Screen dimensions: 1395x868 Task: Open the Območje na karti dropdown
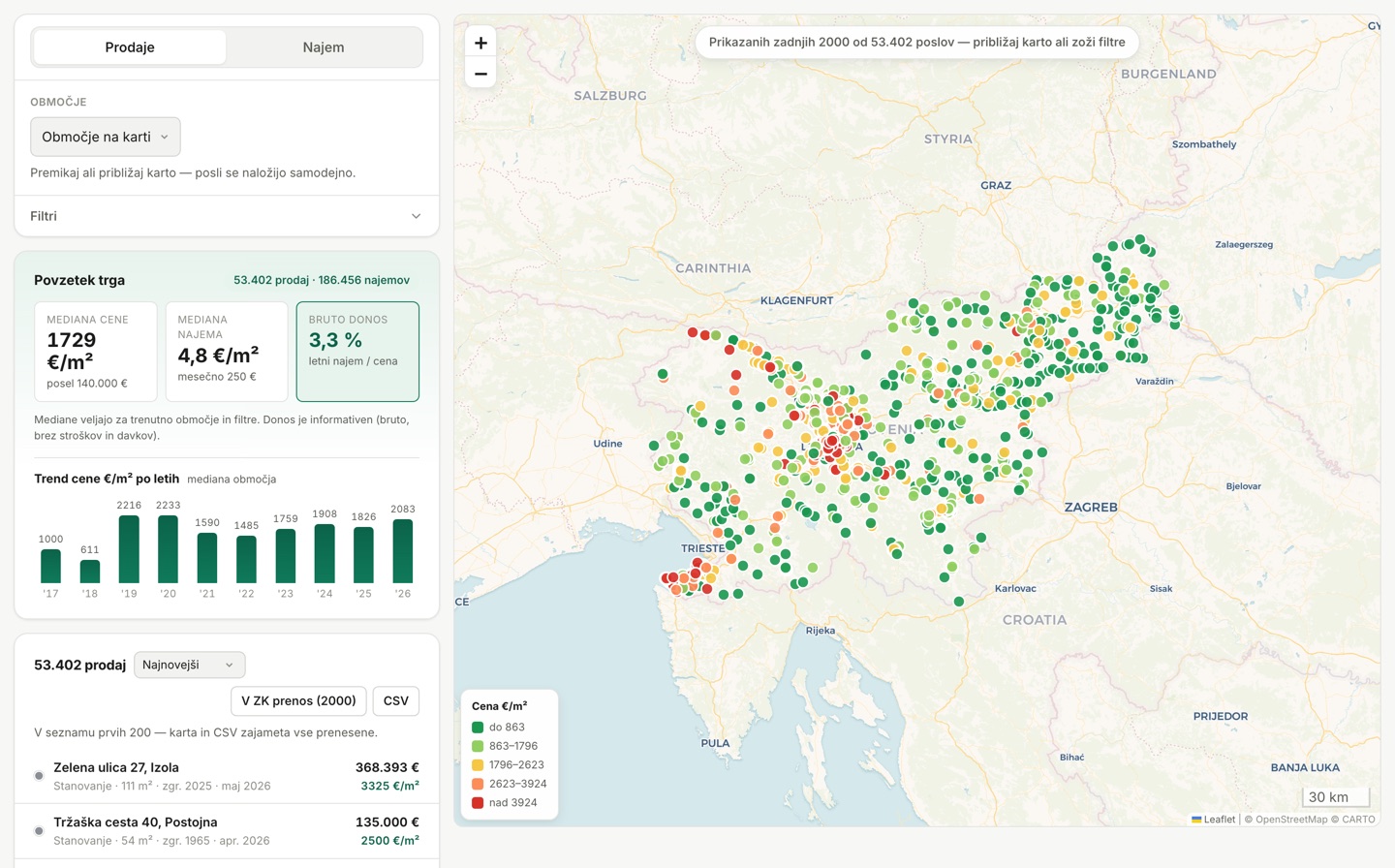tap(106, 137)
